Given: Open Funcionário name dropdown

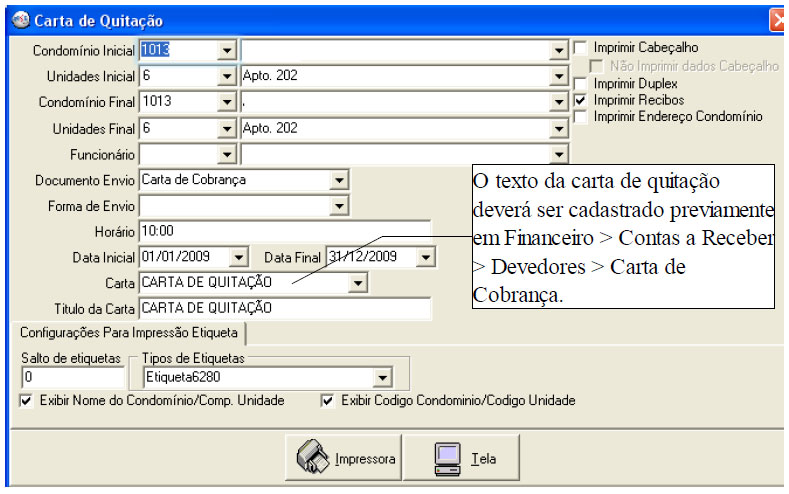Looking at the screenshot, I should tap(559, 154).
